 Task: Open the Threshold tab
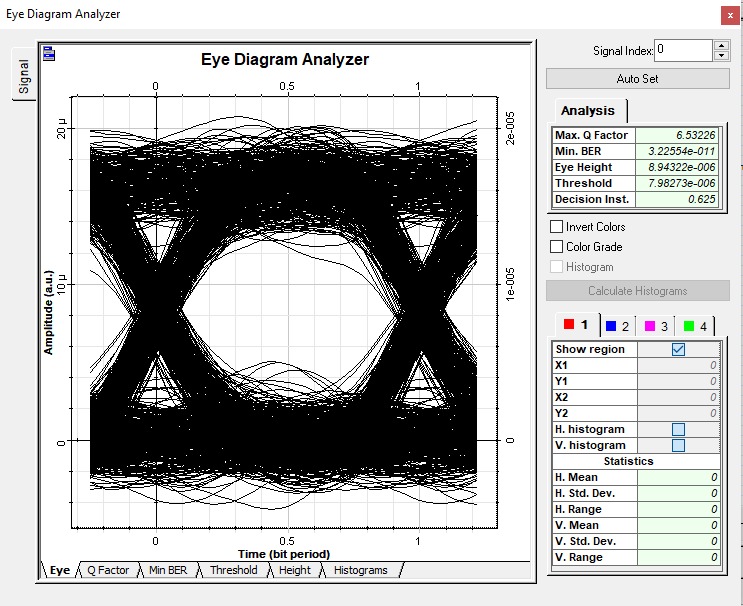point(234,570)
